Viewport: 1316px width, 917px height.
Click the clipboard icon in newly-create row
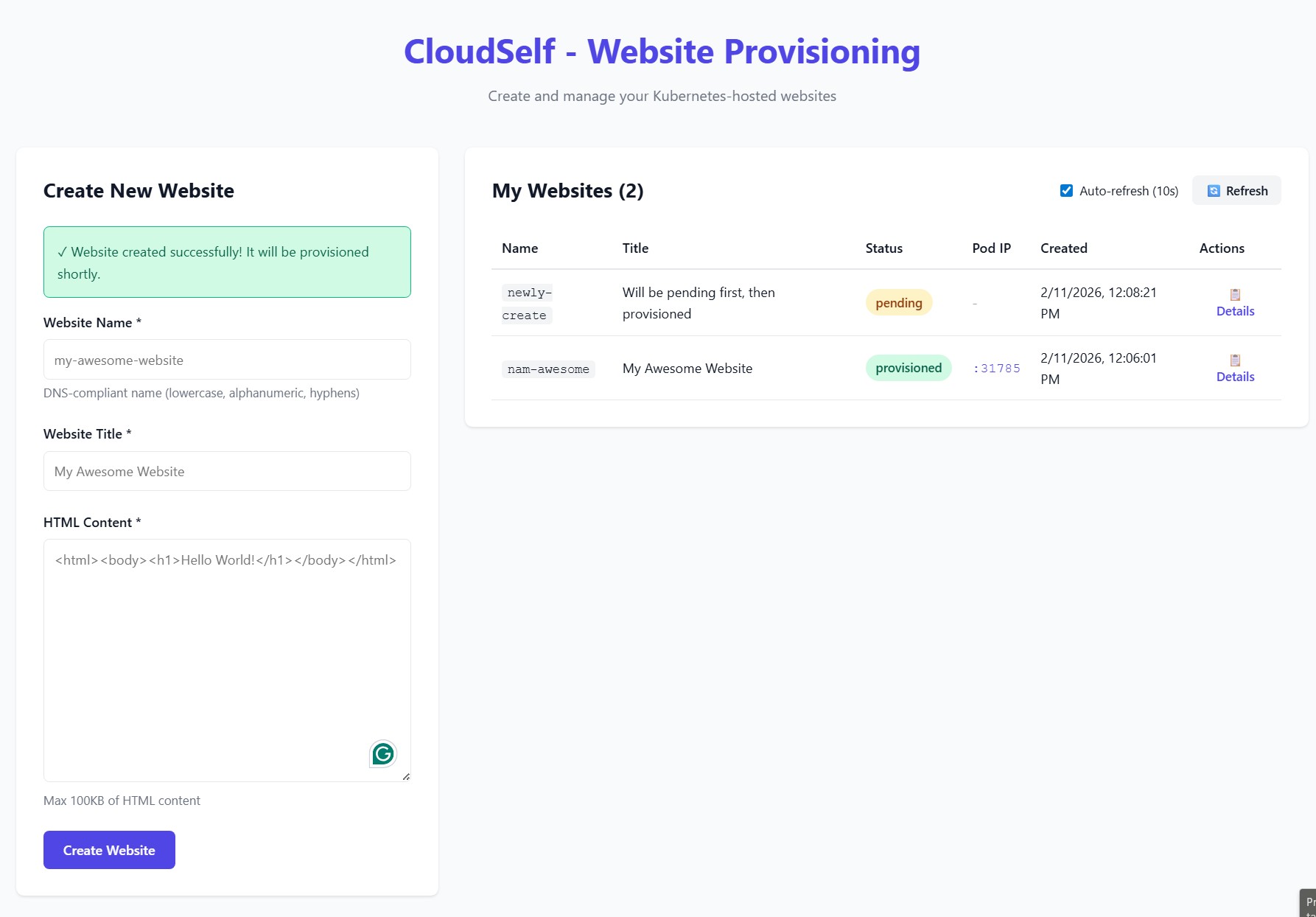[1235, 295]
